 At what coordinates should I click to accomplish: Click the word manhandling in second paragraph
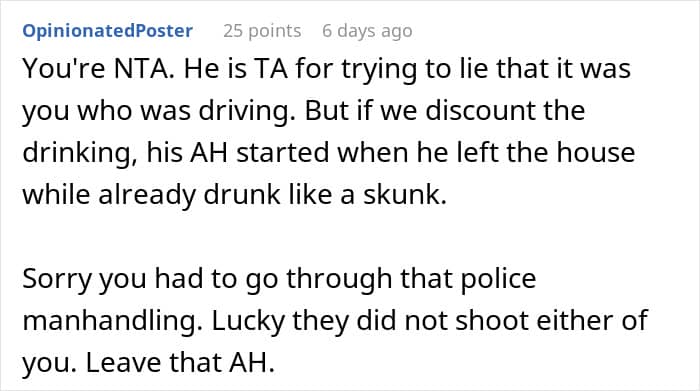[x=110, y=321]
